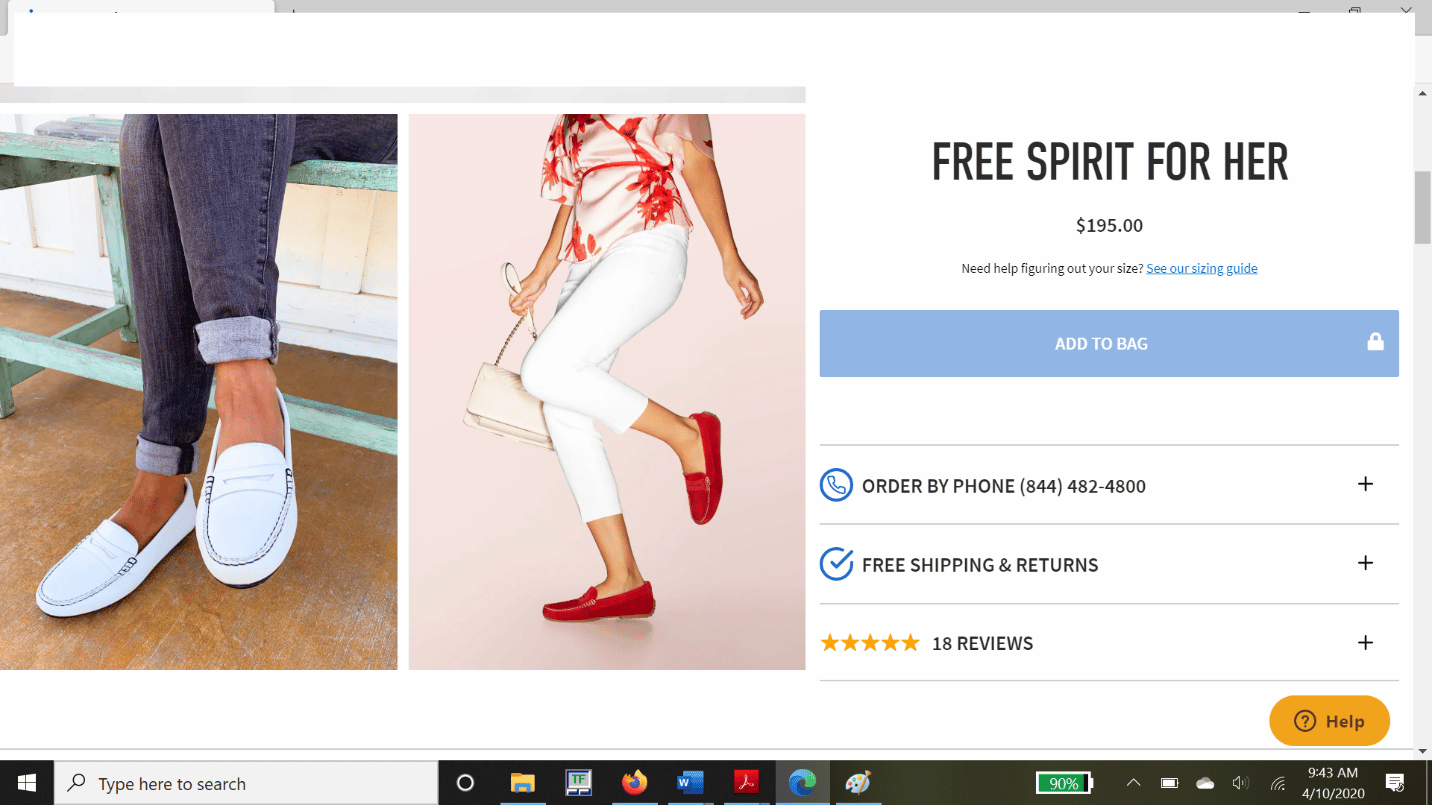1432x805 pixels.
Task: Launch Microsoft Word from the taskbar
Action: coord(690,783)
